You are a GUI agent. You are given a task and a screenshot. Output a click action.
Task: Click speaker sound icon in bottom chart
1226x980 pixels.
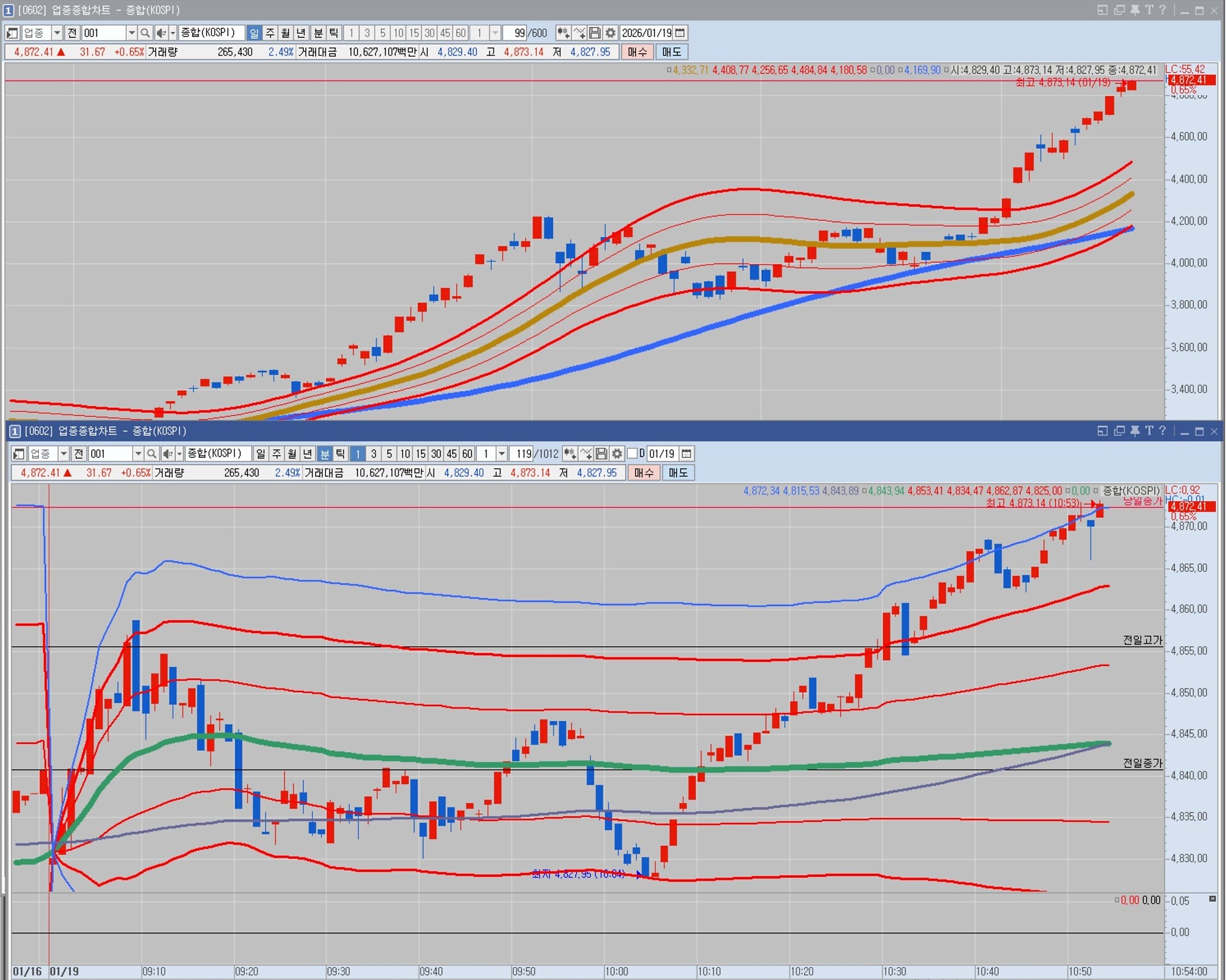[x=167, y=453]
